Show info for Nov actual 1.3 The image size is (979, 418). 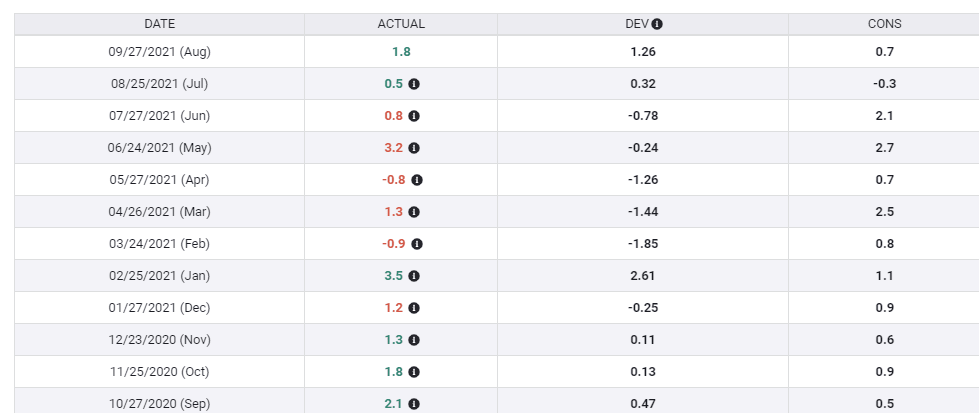[414, 340]
